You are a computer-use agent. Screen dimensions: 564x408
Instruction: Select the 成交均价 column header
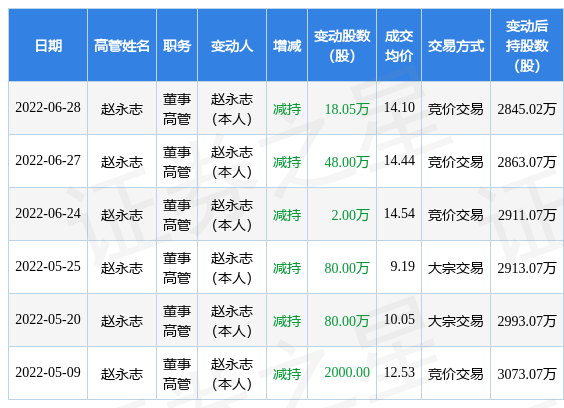399,46
